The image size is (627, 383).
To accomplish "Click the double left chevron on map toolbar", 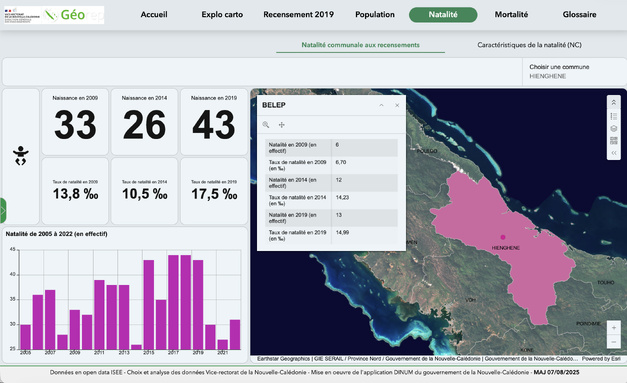I will pos(614,153).
